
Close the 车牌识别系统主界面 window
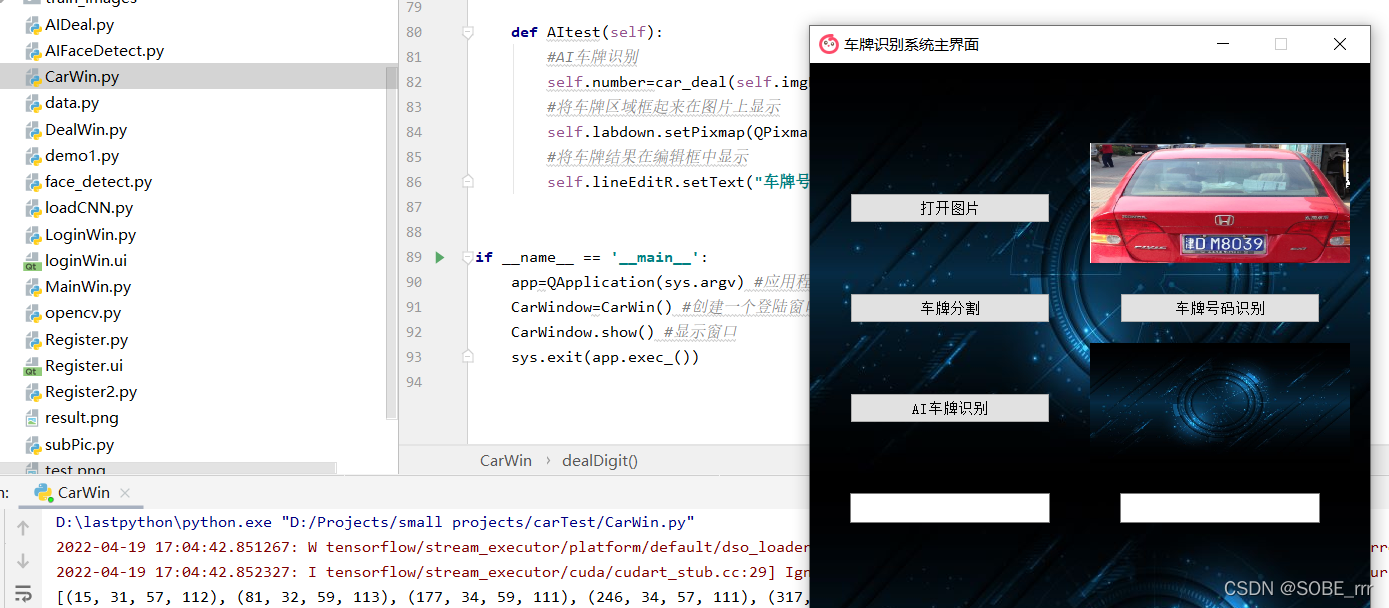tap(1340, 44)
